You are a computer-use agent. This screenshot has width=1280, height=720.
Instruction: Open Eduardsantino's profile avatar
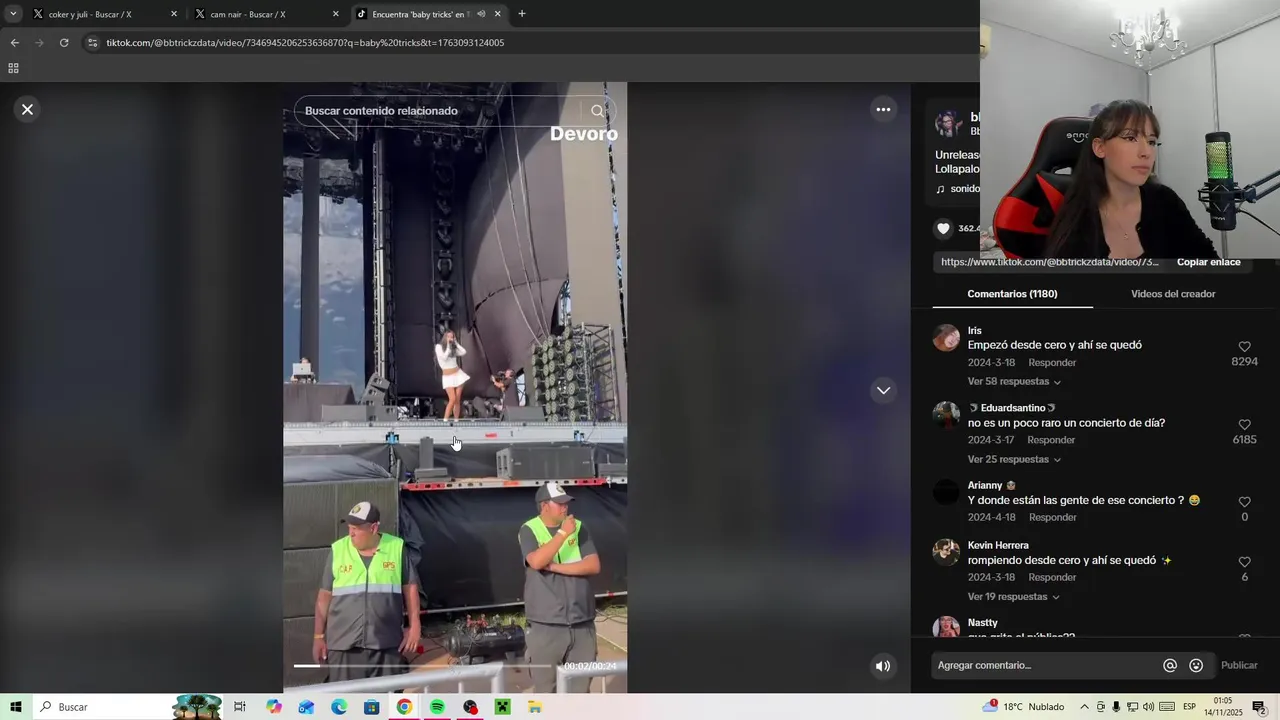(946, 415)
